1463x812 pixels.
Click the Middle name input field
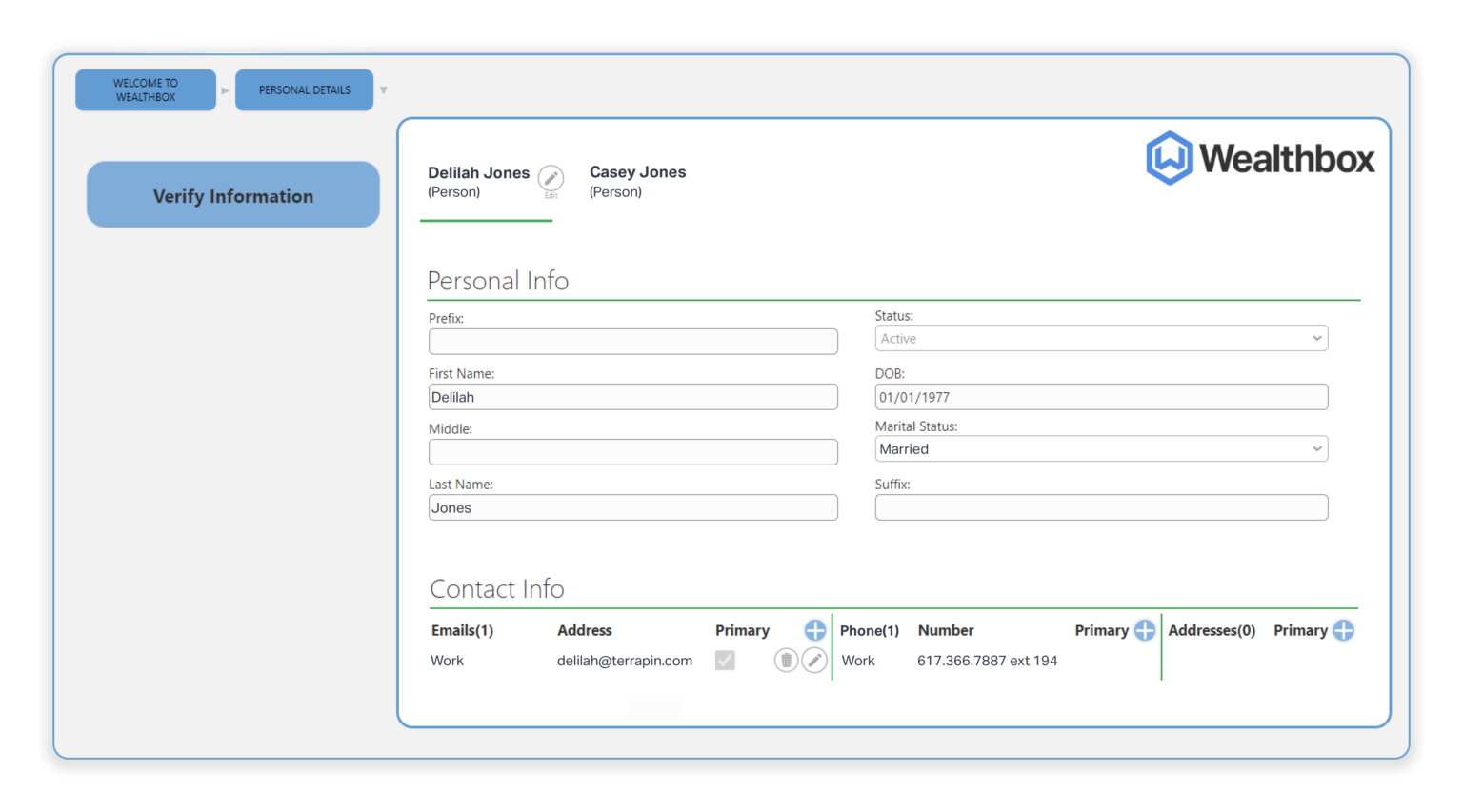pos(632,452)
